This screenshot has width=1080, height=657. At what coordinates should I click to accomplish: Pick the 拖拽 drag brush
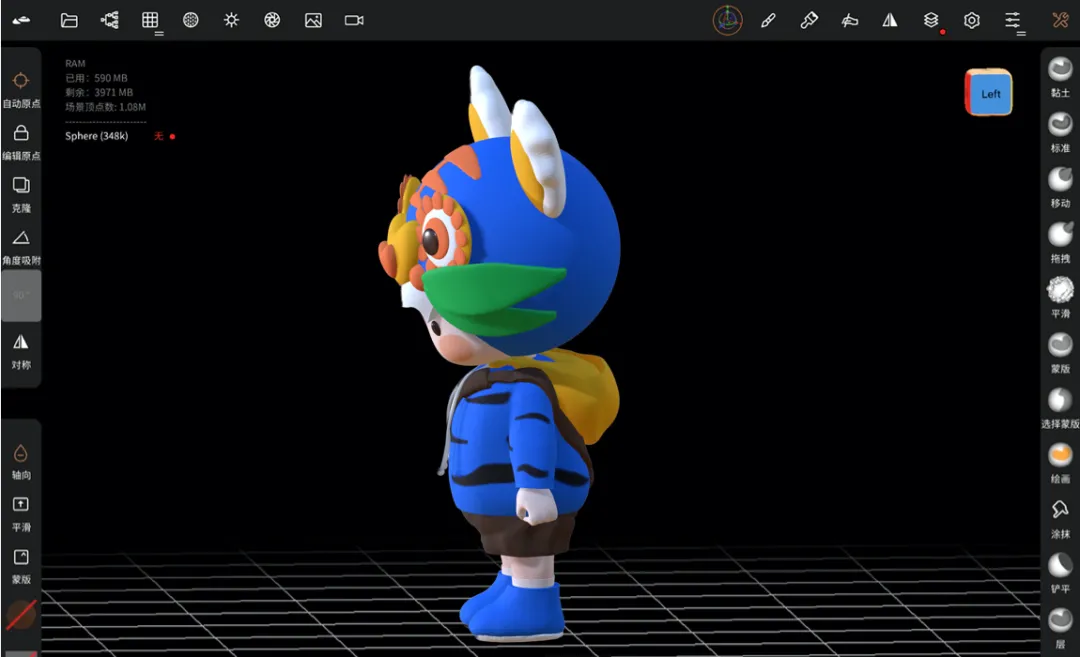click(1060, 242)
